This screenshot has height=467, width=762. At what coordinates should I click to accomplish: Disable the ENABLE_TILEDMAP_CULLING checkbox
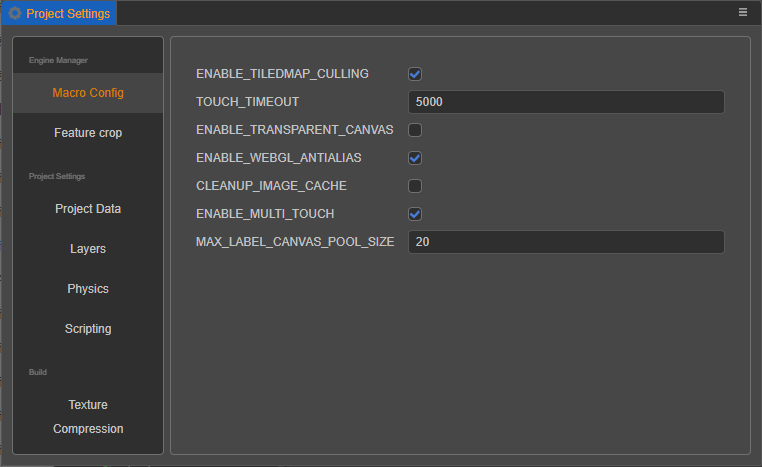click(x=415, y=74)
